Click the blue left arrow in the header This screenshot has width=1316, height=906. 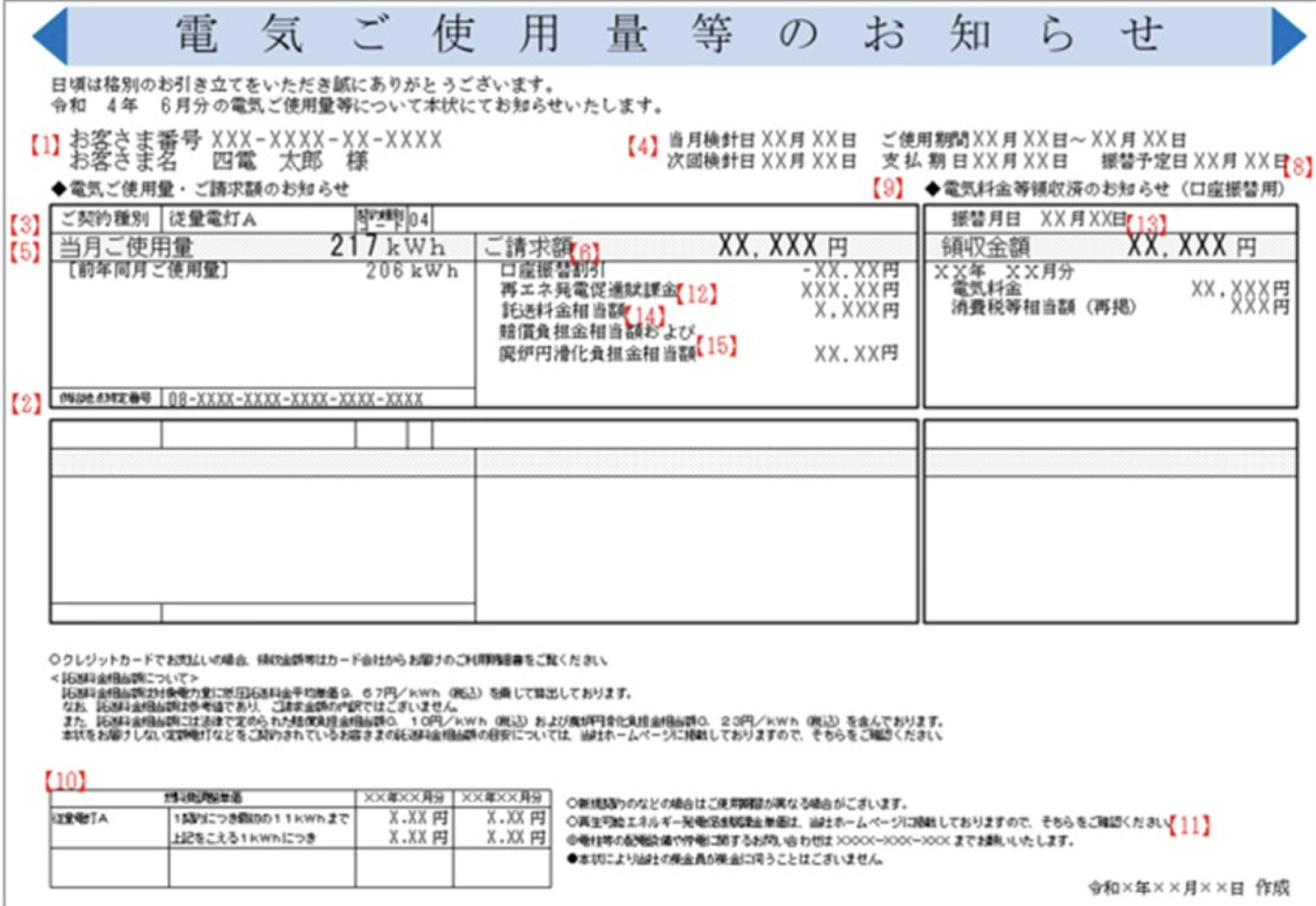point(49,36)
